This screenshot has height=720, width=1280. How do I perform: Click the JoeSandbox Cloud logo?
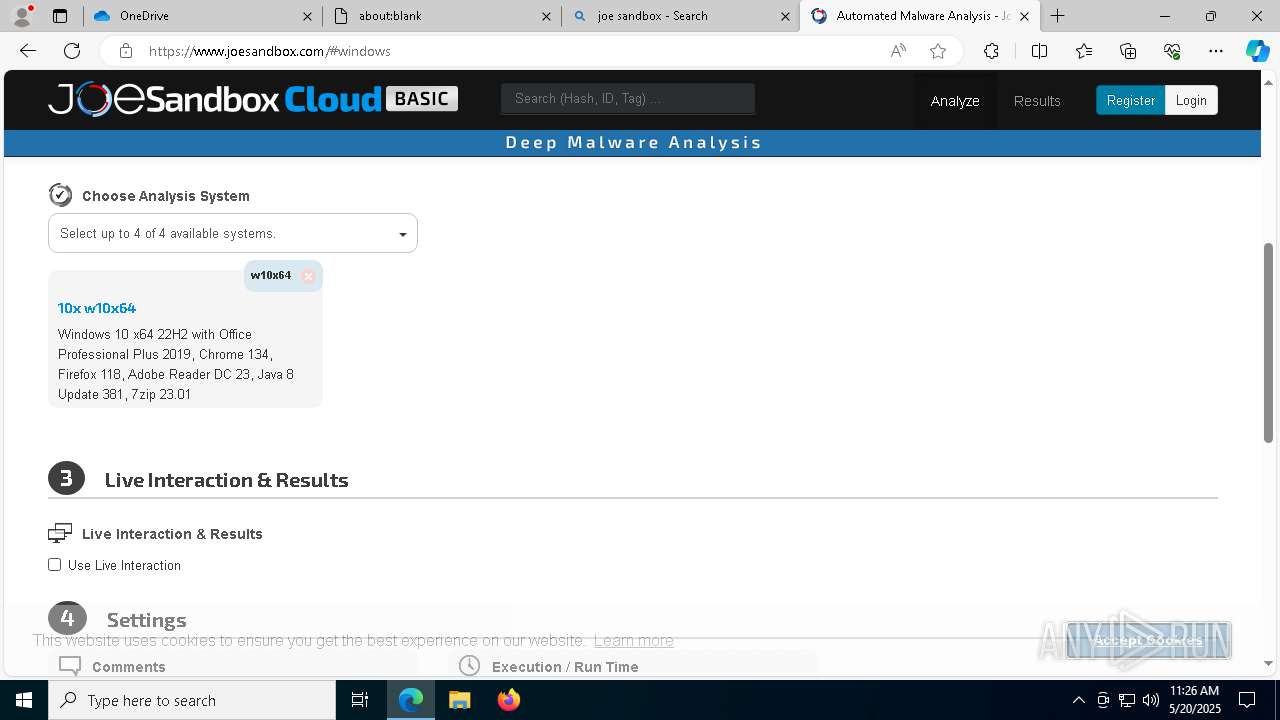(253, 99)
